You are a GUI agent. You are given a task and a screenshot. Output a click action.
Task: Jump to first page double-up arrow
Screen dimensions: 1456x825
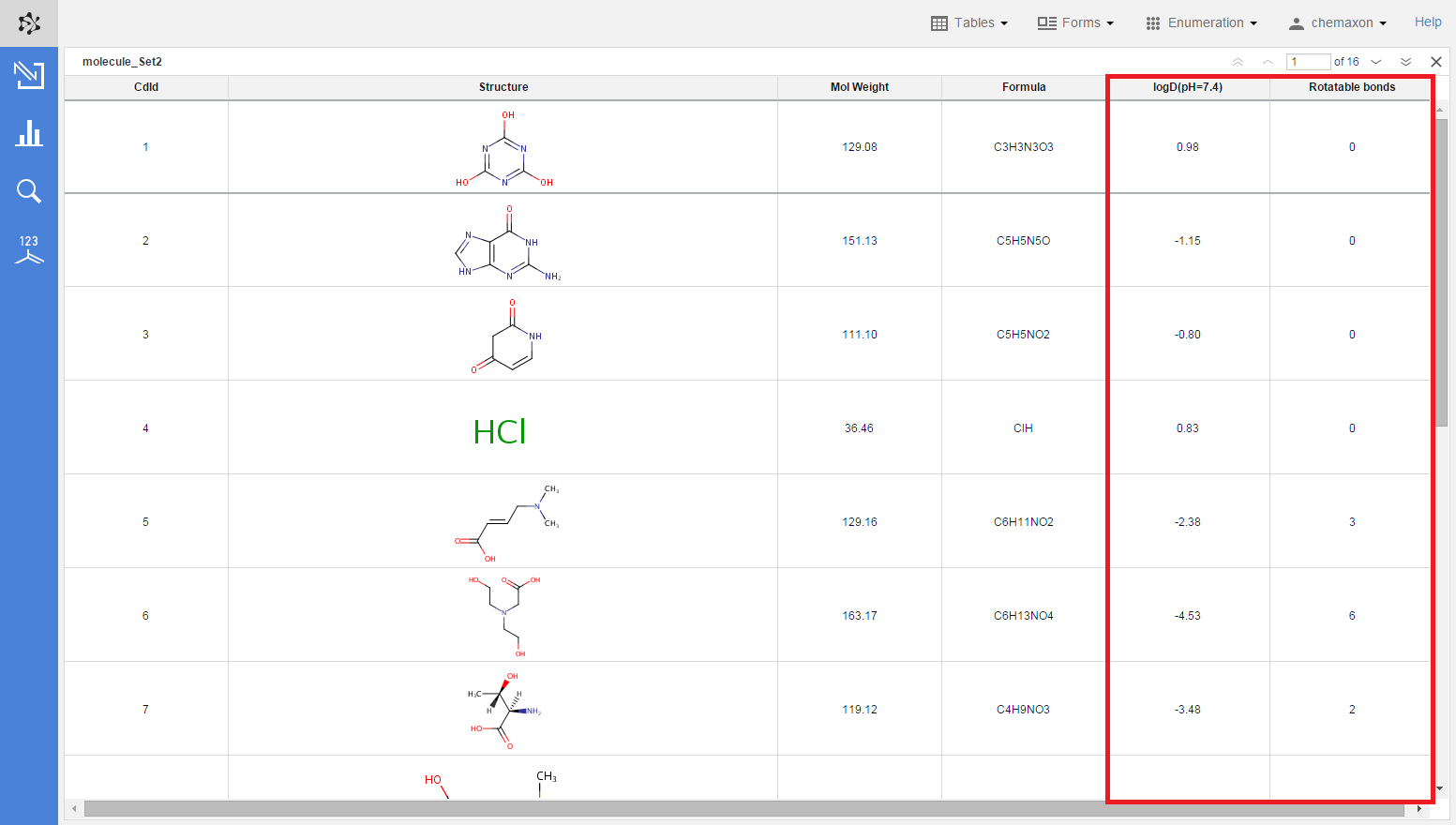(1238, 62)
